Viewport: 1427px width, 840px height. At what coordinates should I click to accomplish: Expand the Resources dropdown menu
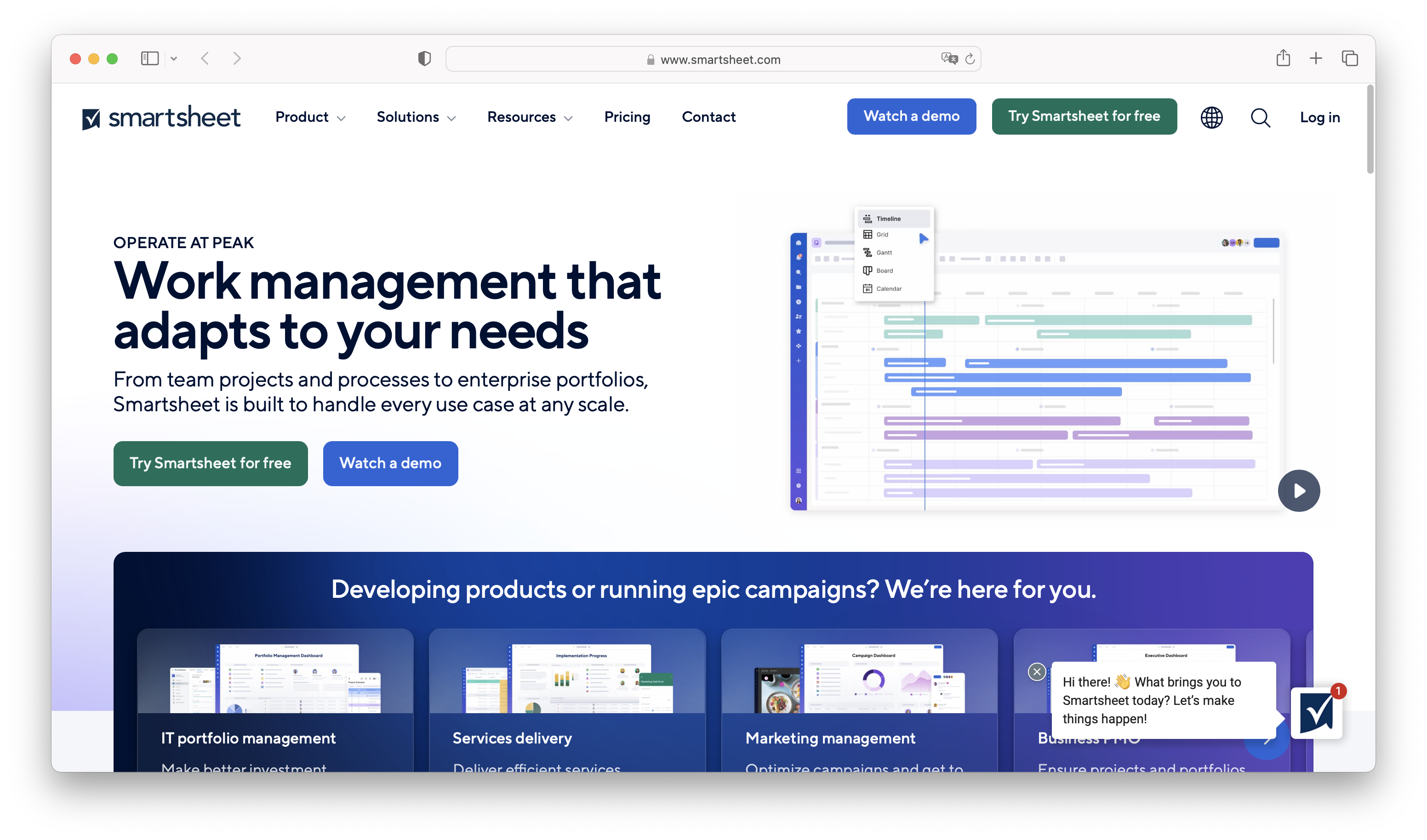coord(530,117)
